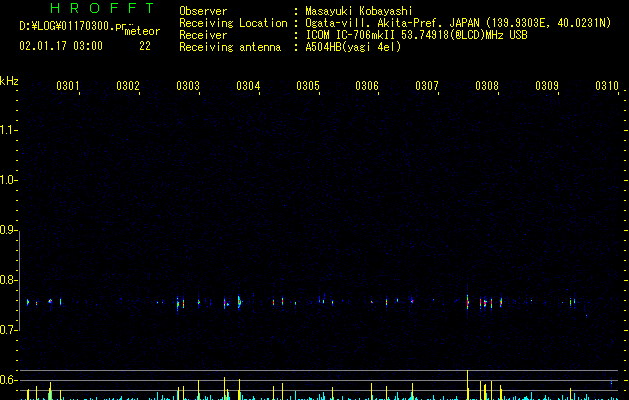Click the HROFFT title text
Viewport: 629px width, 400px height.
click(x=102, y=8)
